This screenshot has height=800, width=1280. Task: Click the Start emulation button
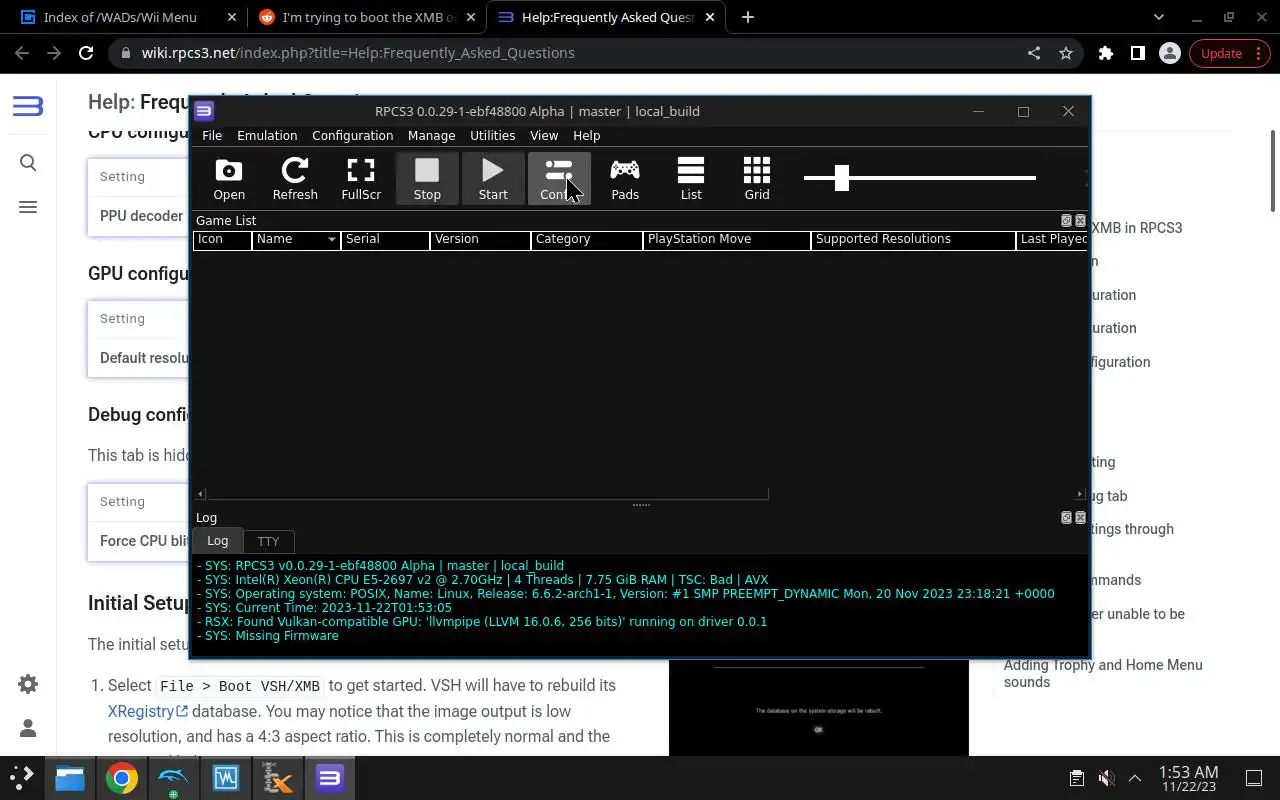pyautogui.click(x=493, y=179)
